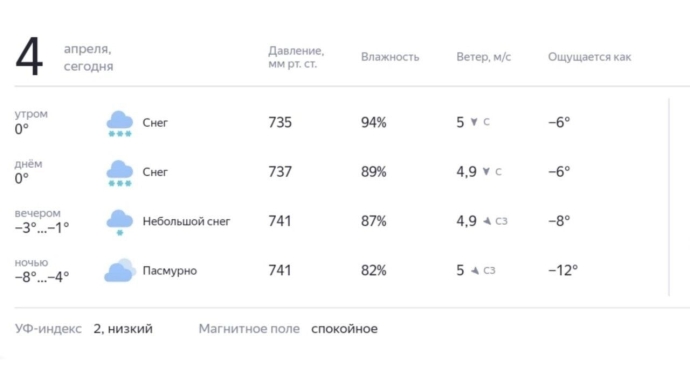
Task: Select the 'Давление, мм рт. ст.' column header
Action: 296,57
